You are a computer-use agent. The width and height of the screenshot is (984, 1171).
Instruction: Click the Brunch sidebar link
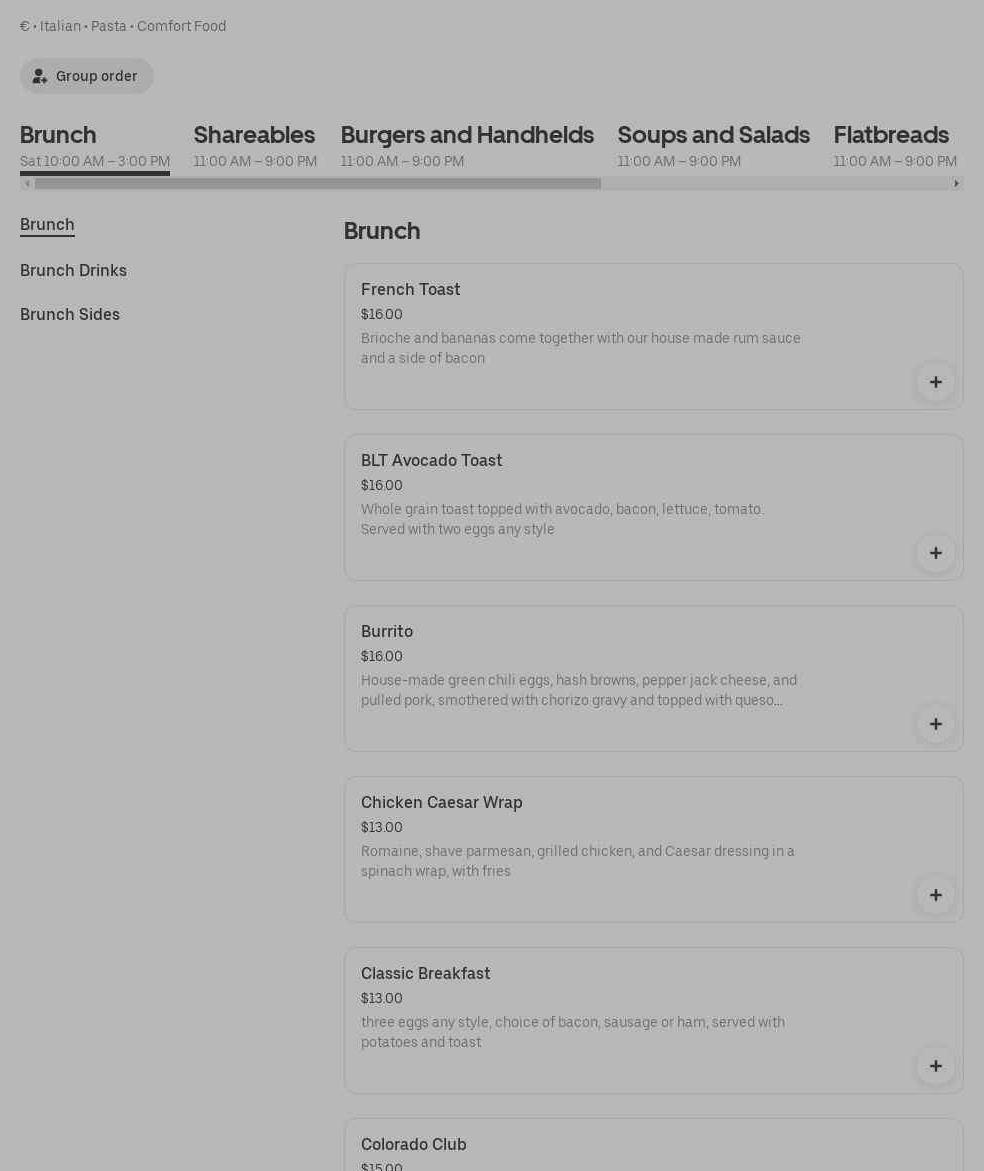(x=47, y=225)
